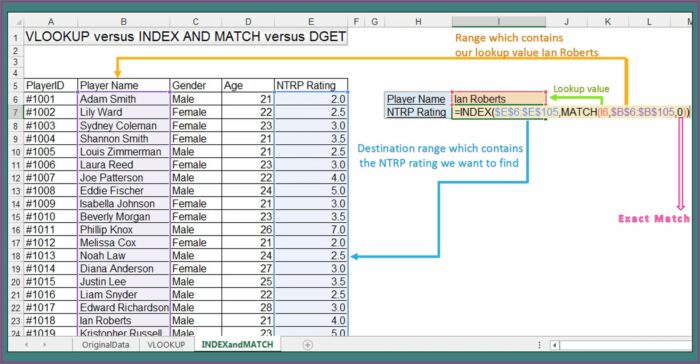Click the sheet tab bar resize dots handle

pos(539,345)
